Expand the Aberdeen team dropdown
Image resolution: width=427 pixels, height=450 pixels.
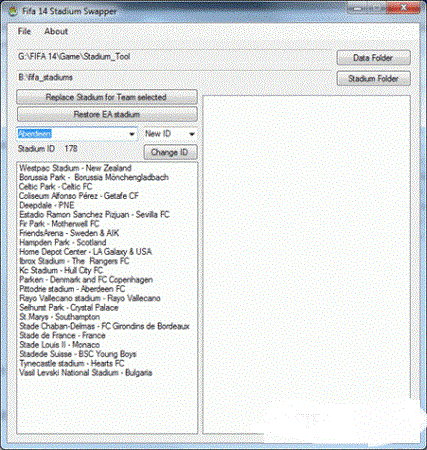[132, 134]
